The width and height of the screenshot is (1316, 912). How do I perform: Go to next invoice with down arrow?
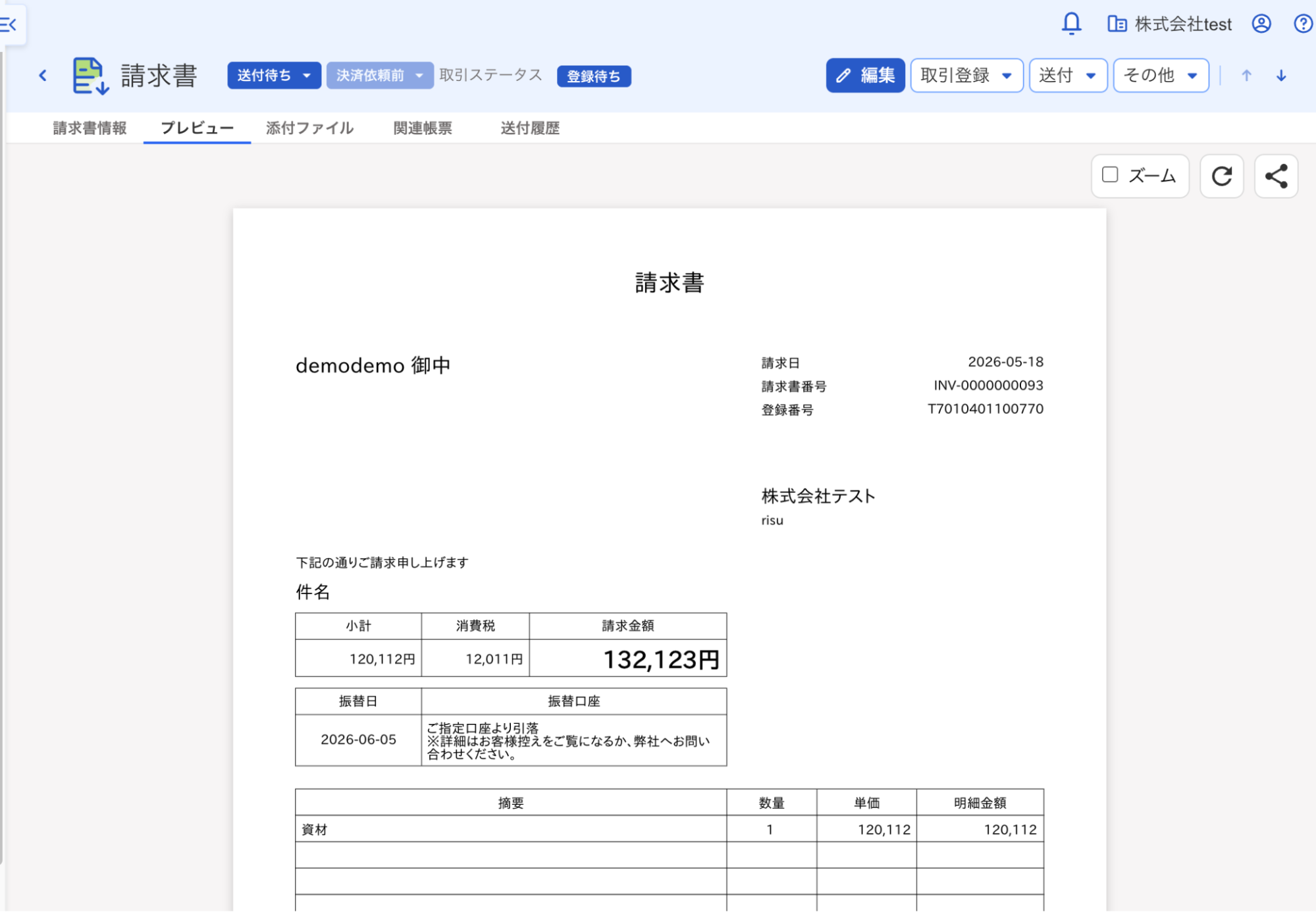click(x=1281, y=76)
